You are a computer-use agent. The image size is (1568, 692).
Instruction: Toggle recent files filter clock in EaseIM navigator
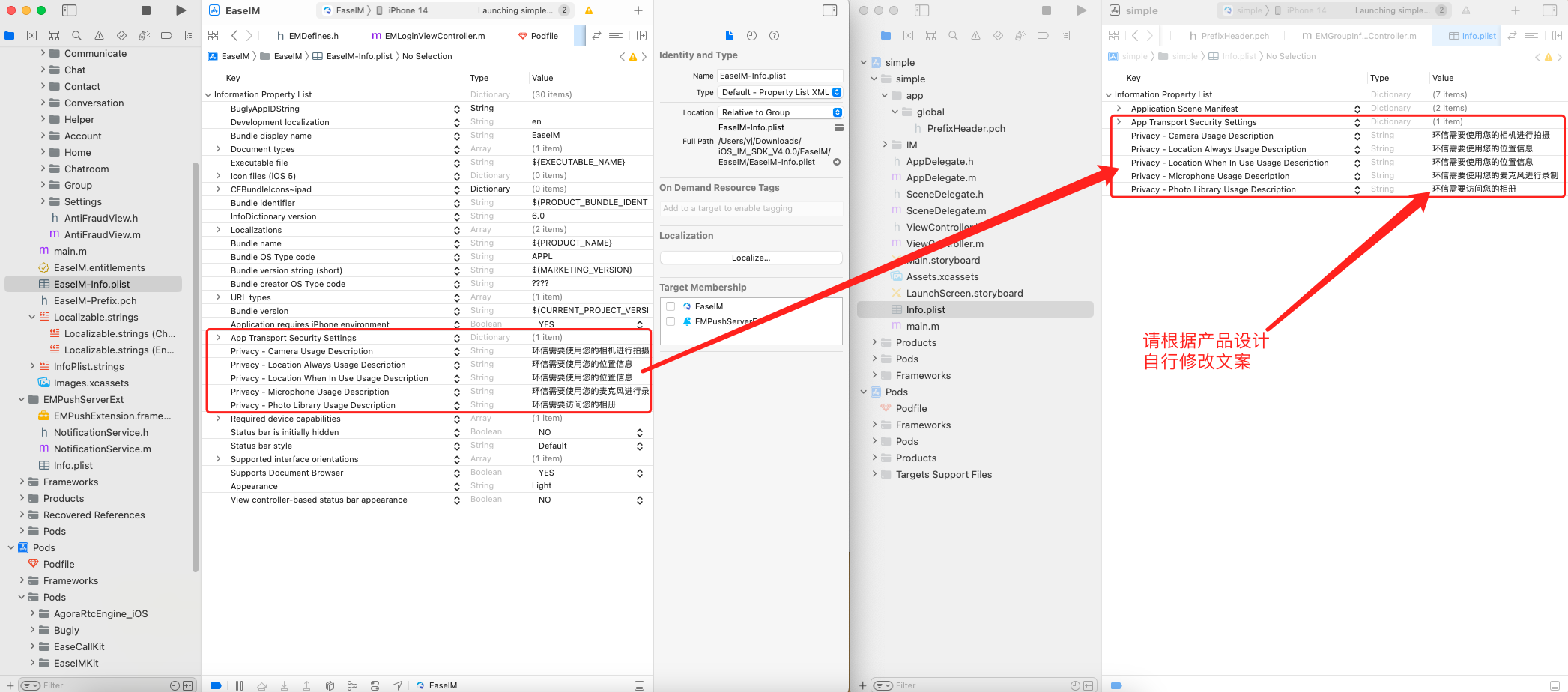click(x=175, y=685)
